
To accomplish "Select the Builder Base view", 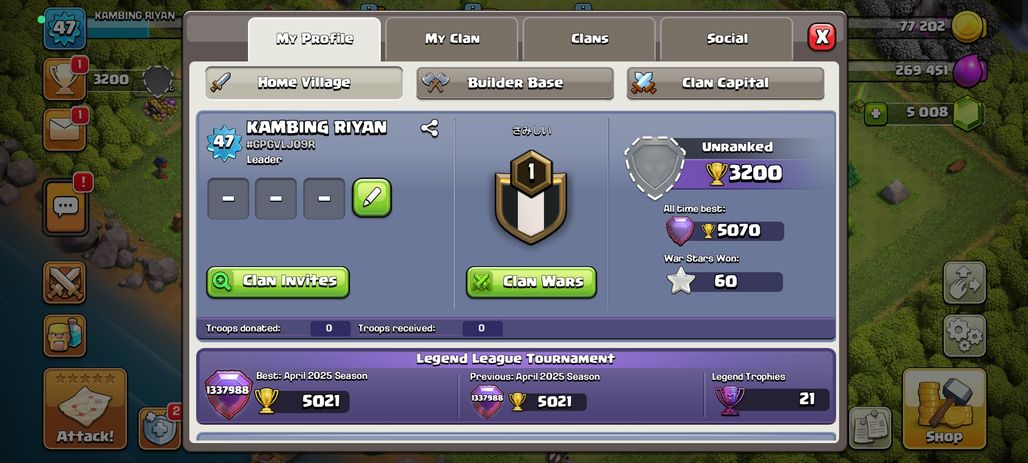I will pyautogui.click(x=515, y=83).
